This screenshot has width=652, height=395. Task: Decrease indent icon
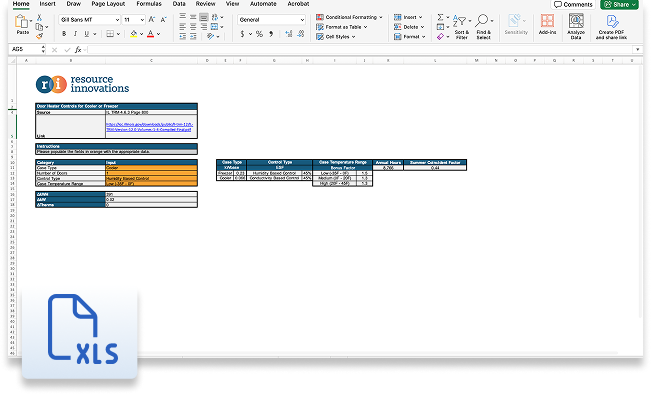click(x=183, y=37)
